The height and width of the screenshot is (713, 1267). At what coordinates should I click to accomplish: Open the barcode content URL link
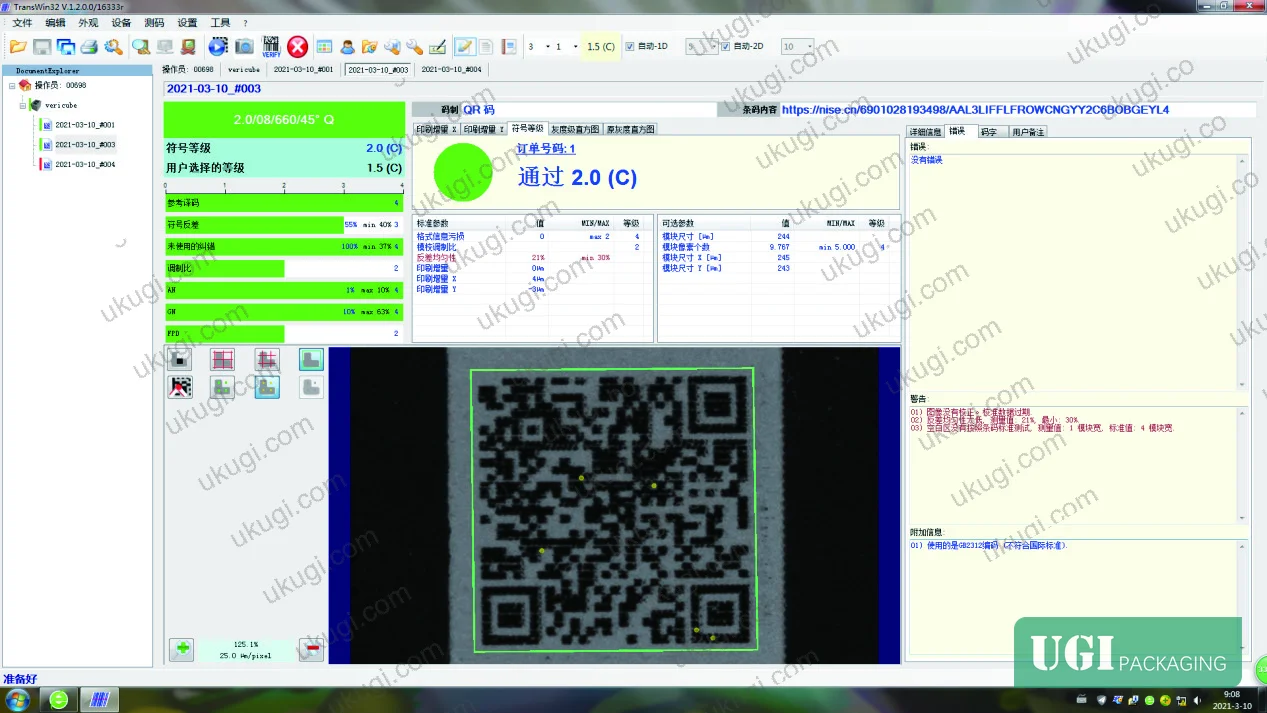point(975,109)
